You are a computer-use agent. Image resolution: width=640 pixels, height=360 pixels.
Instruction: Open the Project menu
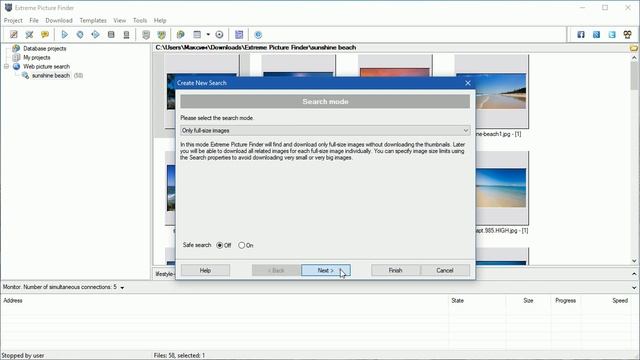coord(13,20)
